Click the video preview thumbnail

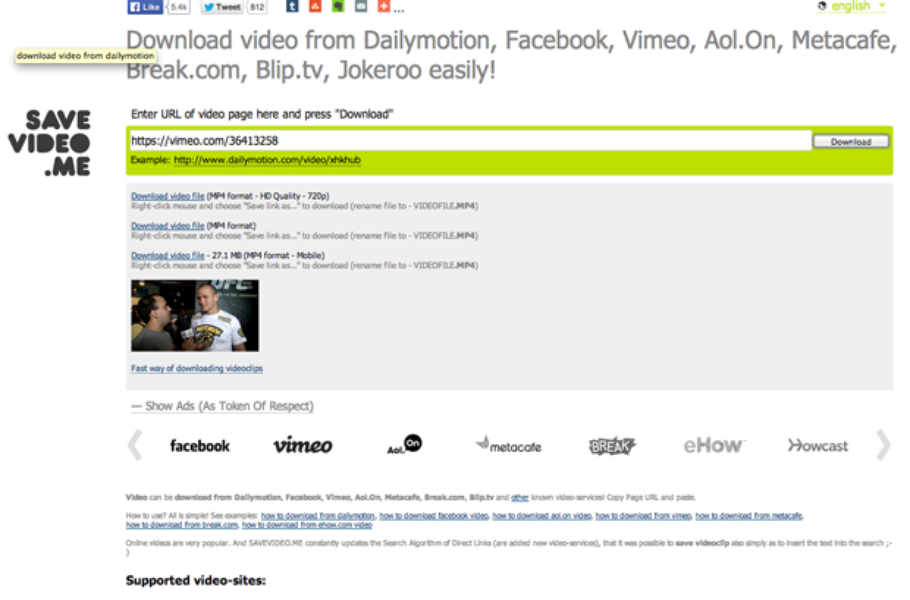(195, 315)
